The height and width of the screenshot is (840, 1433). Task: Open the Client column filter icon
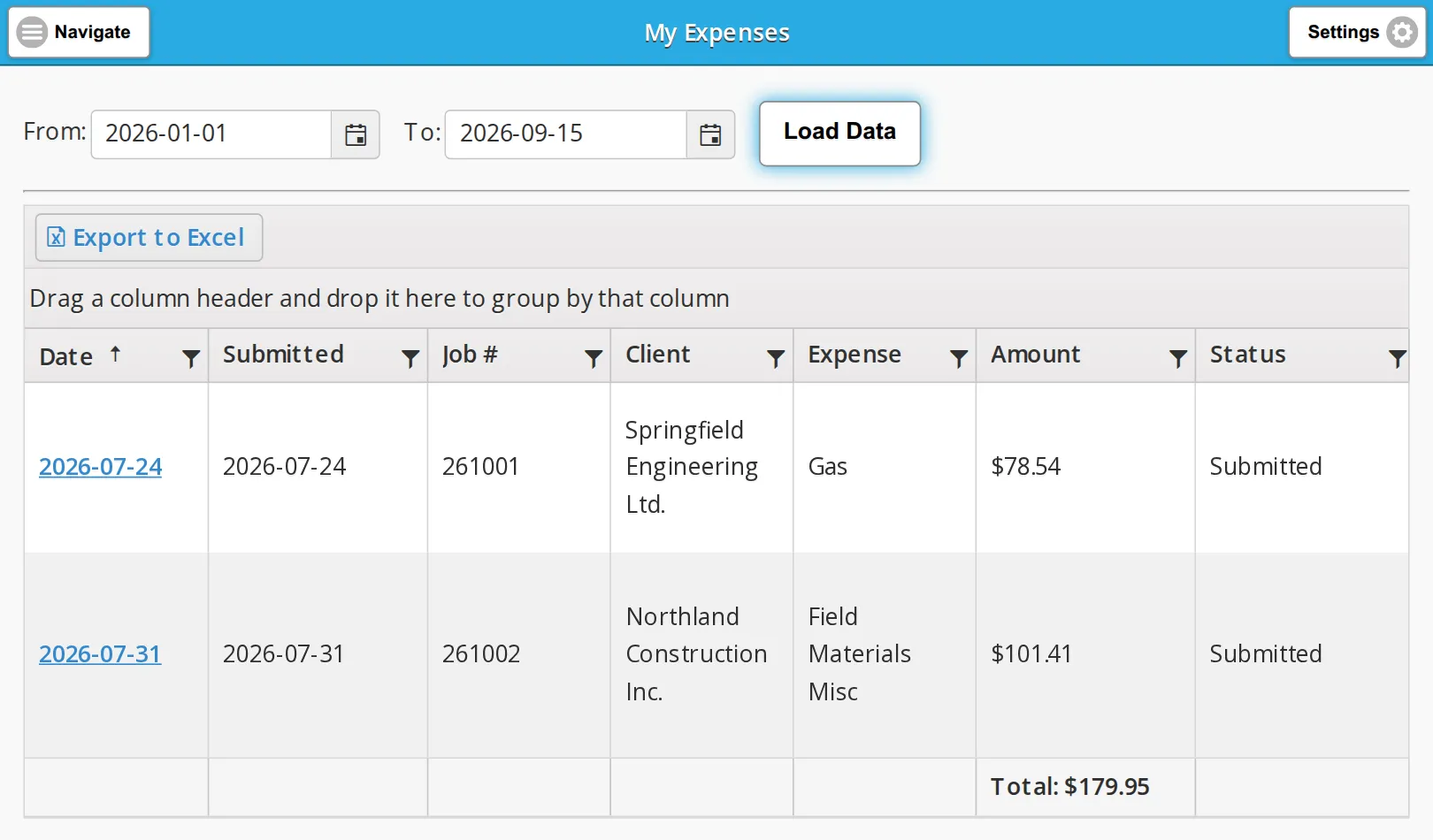pyautogui.click(x=776, y=358)
